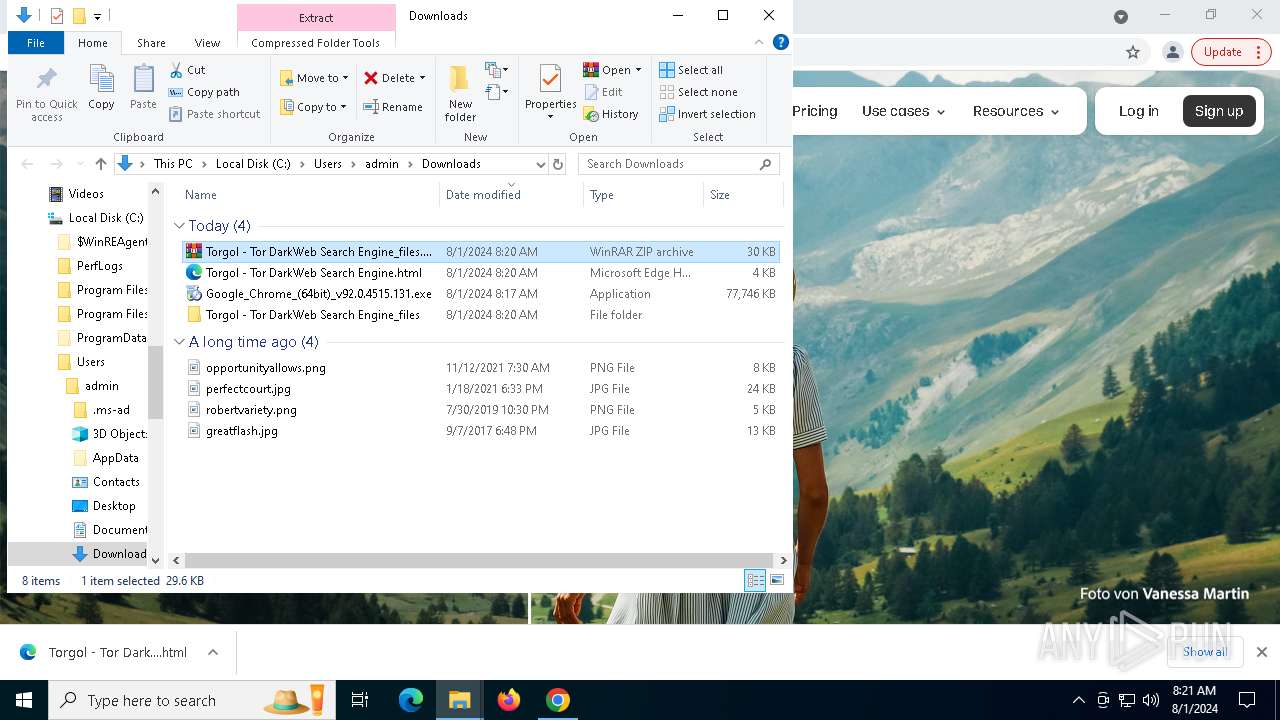The image size is (1280, 720).
Task: Open the Pricing link on webpage
Action: pyautogui.click(x=815, y=111)
